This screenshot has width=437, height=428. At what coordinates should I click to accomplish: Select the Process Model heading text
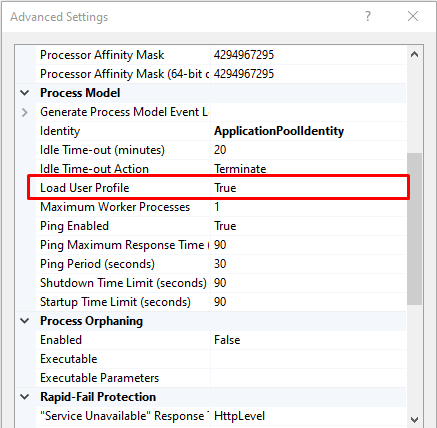click(x=80, y=93)
